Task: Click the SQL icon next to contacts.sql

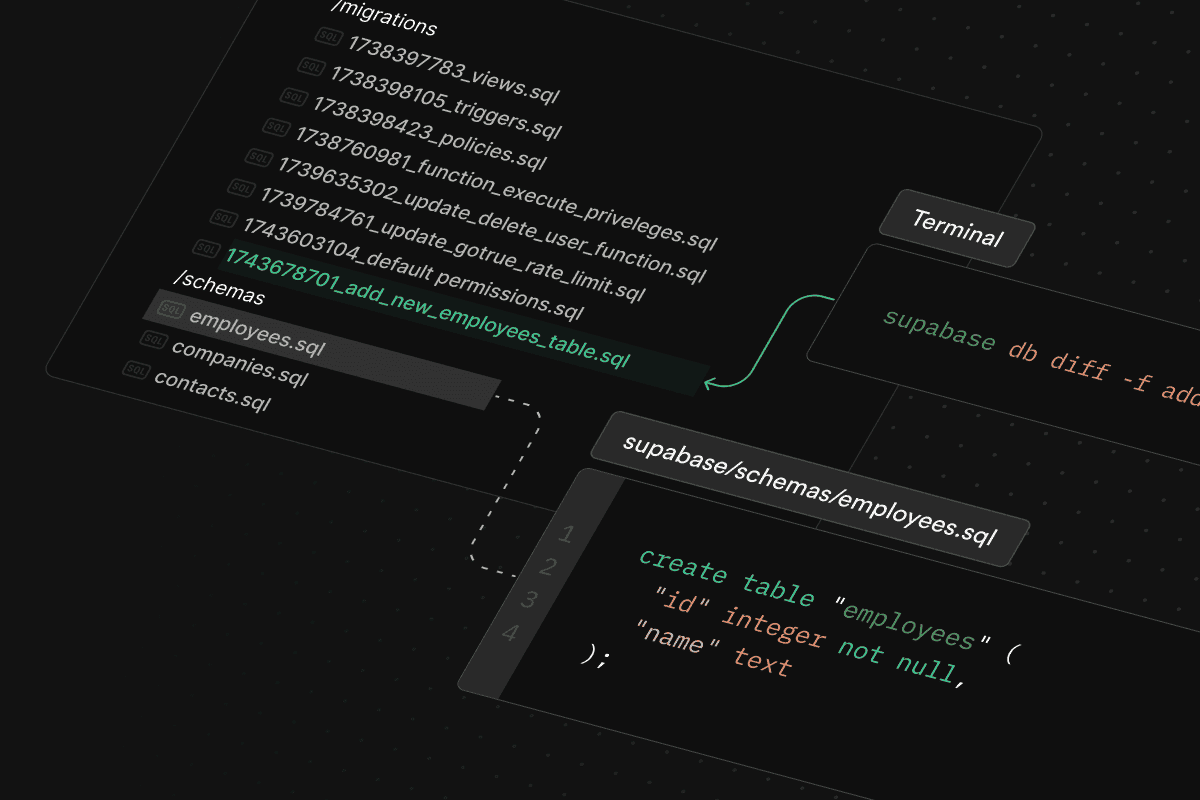Action: point(137,369)
